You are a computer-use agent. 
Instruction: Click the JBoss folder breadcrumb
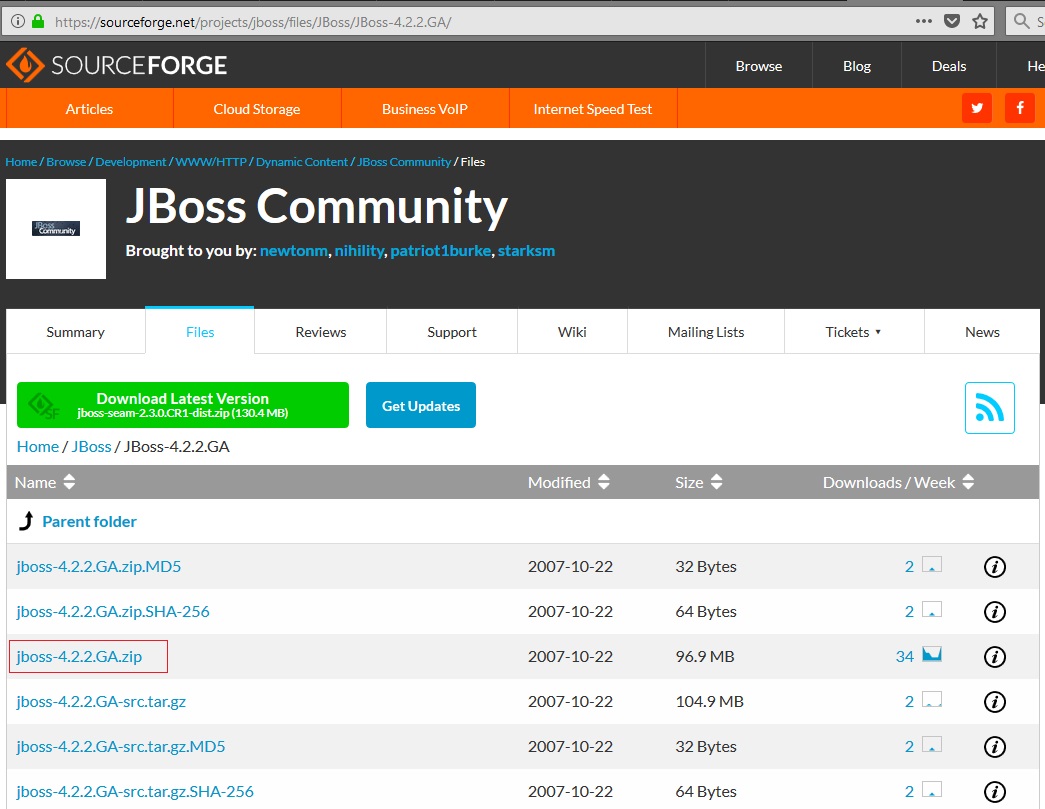[x=91, y=446]
